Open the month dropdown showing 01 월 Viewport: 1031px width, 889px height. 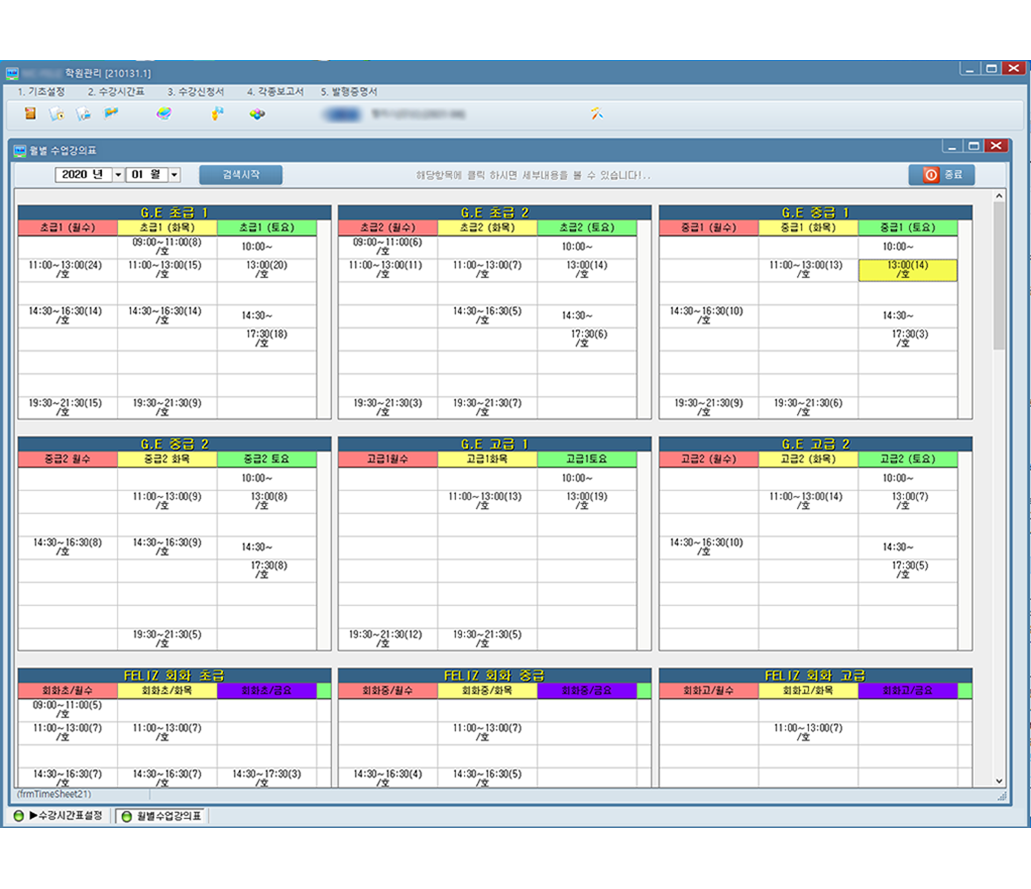click(174, 175)
